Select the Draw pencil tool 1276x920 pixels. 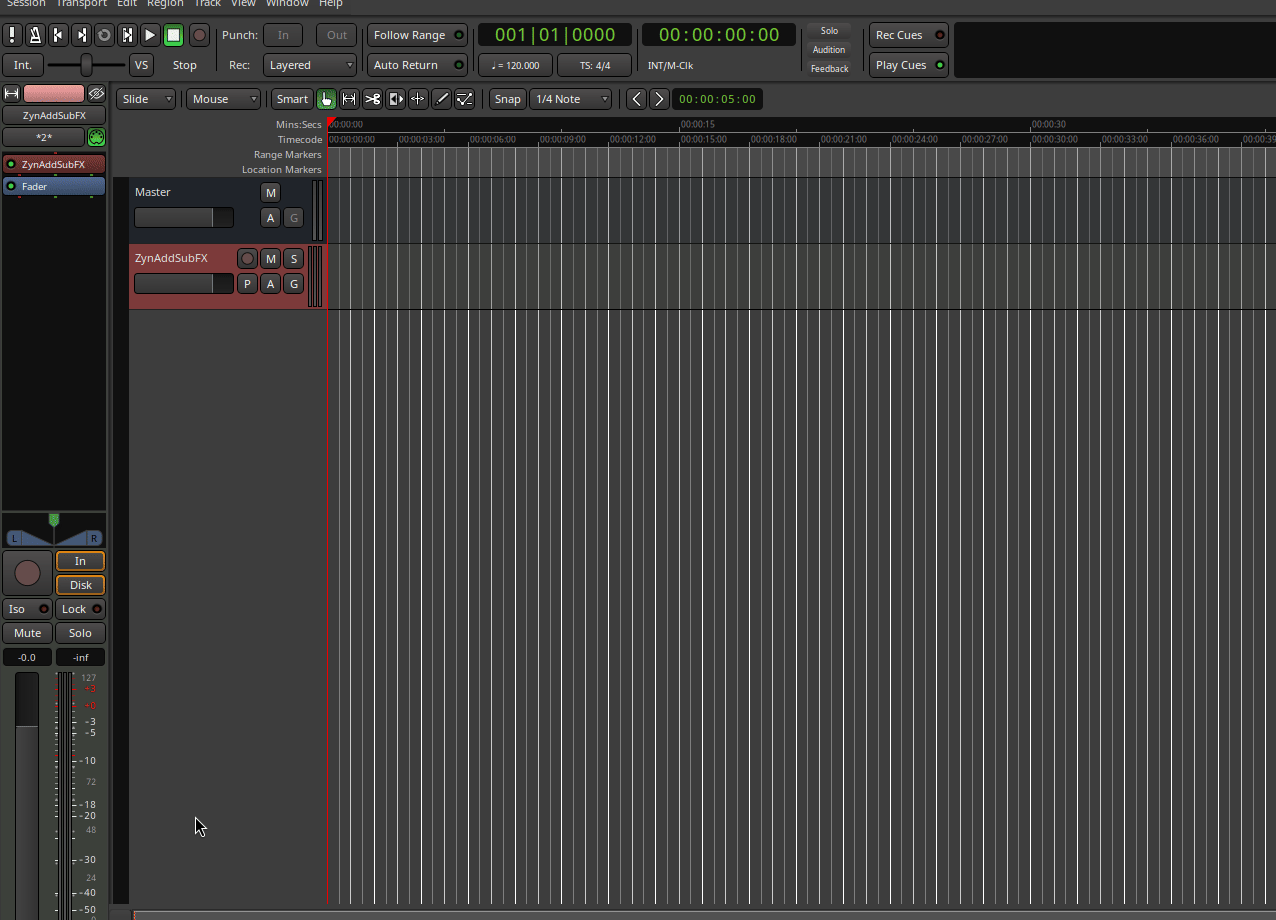tap(441, 99)
